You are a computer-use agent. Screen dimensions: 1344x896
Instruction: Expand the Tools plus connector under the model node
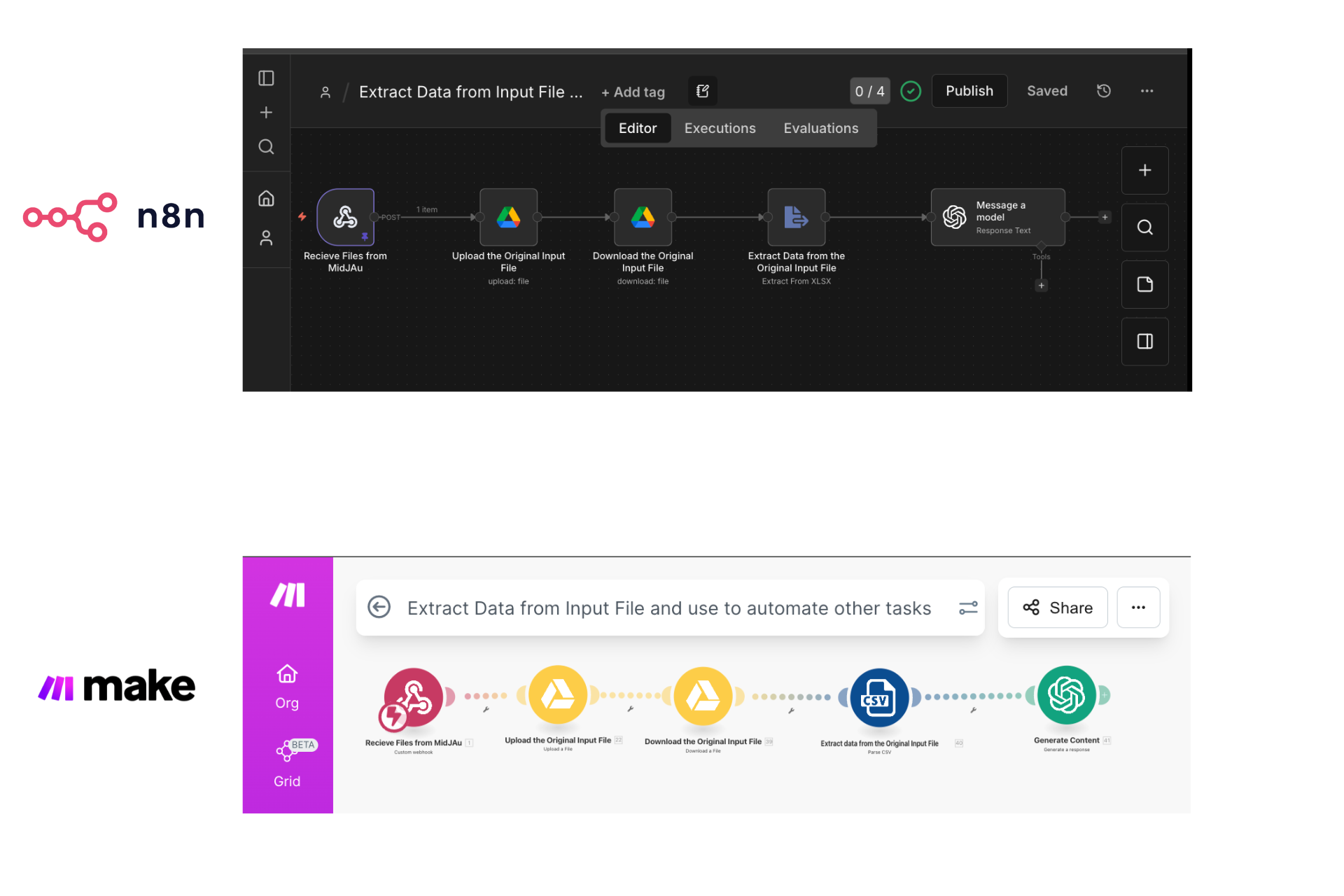(x=1042, y=286)
